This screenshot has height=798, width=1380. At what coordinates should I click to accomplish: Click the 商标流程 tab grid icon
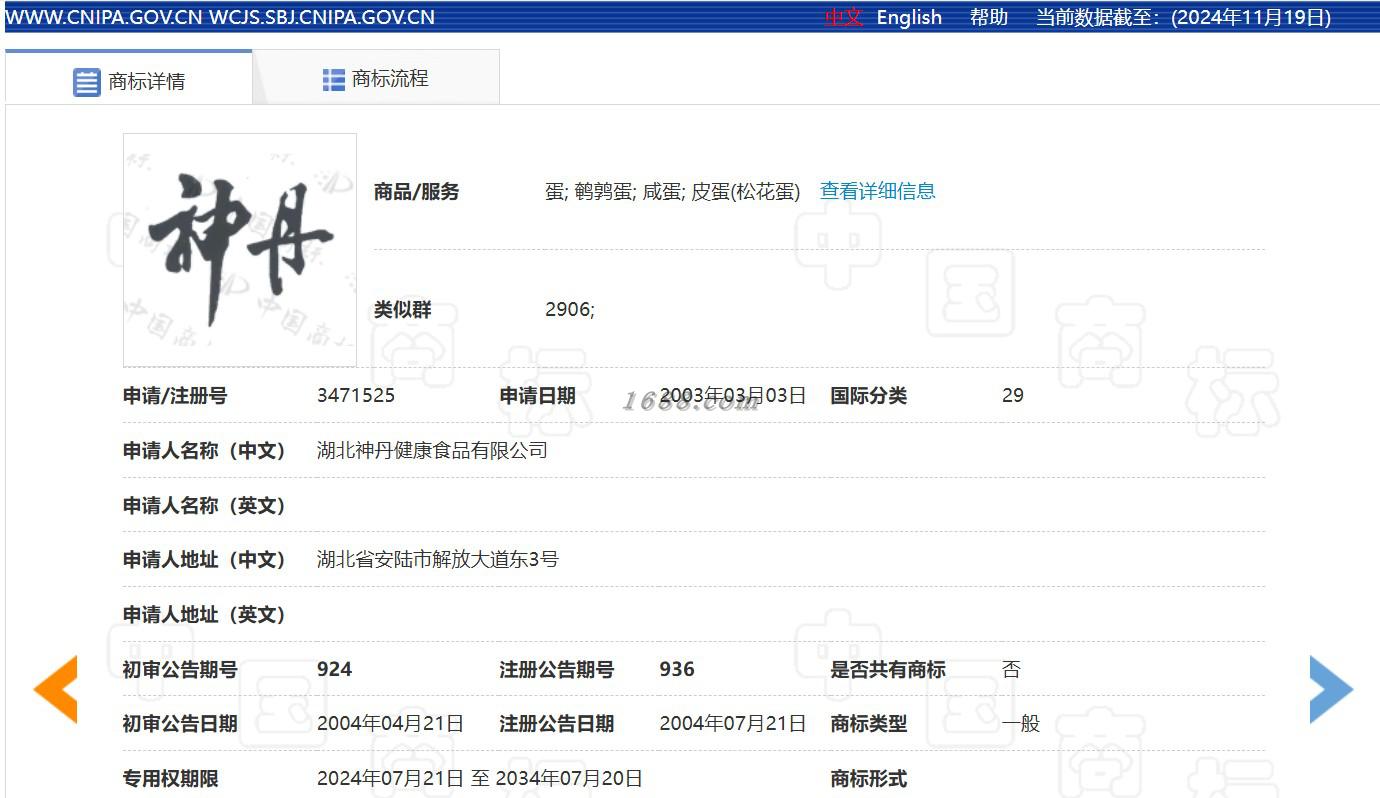pyautogui.click(x=334, y=79)
